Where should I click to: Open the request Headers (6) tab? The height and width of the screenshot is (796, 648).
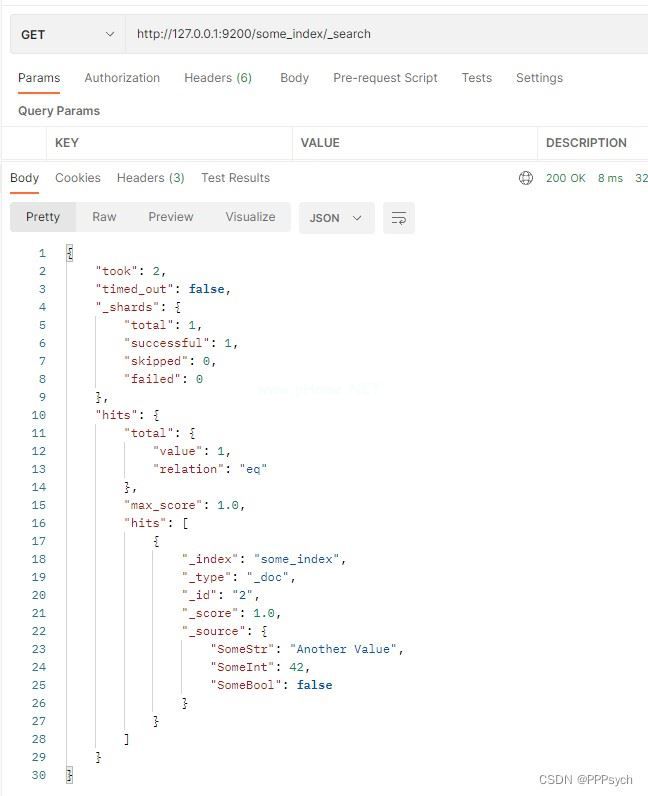pyautogui.click(x=218, y=78)
